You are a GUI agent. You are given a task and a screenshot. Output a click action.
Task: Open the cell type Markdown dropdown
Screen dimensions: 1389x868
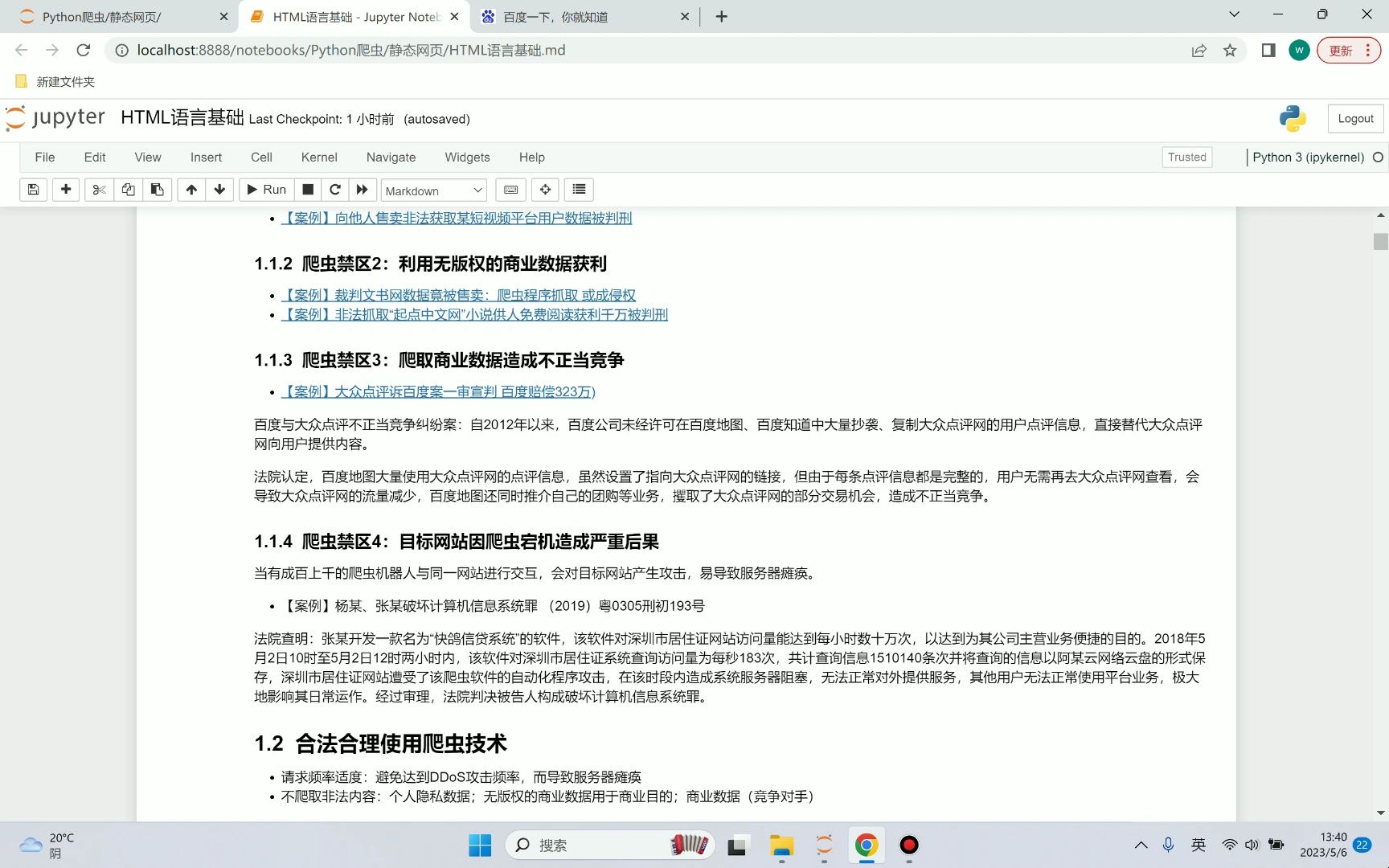pyautogui.click(x=434, y=190)
